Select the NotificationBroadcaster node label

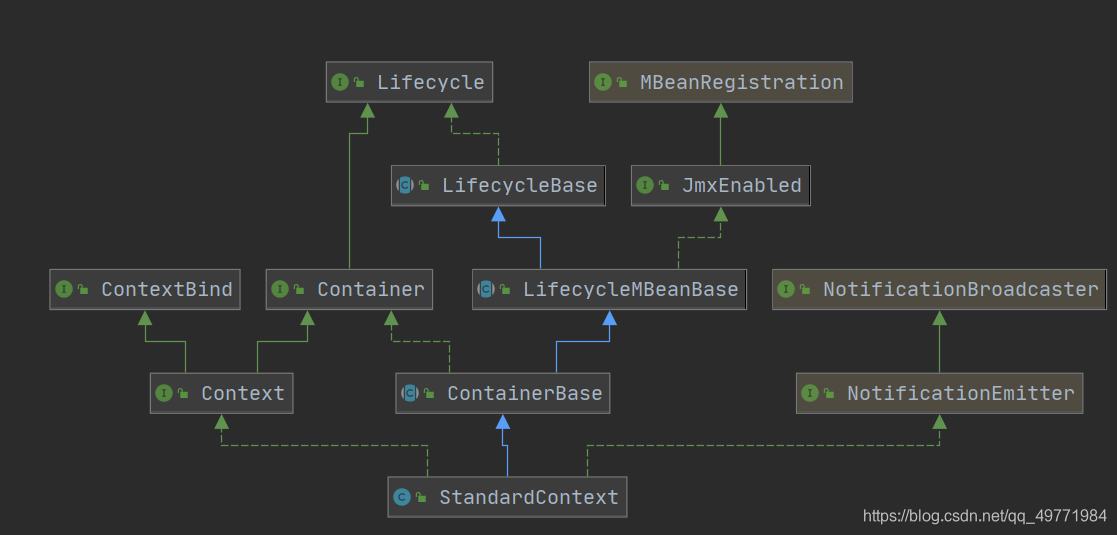(x=961, y=290)
